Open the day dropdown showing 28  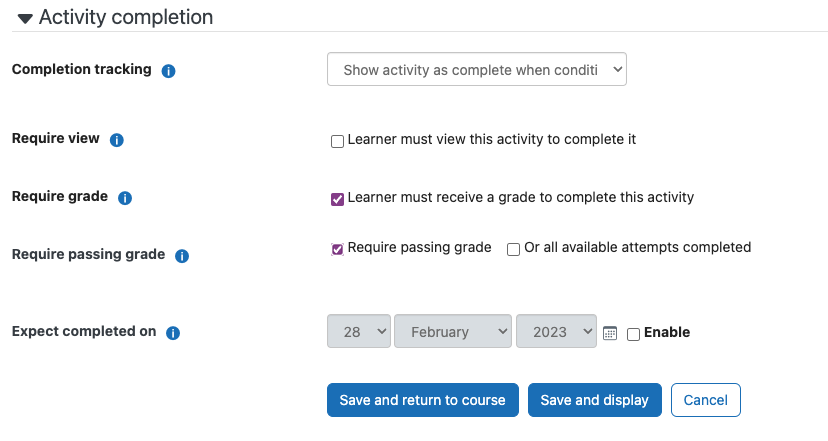[359, 331]
